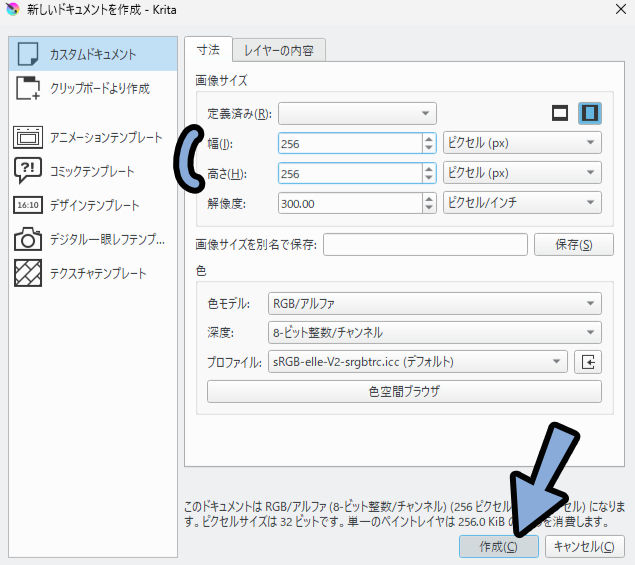
Task: Select the Custom Document page icon
Action: 28,54
